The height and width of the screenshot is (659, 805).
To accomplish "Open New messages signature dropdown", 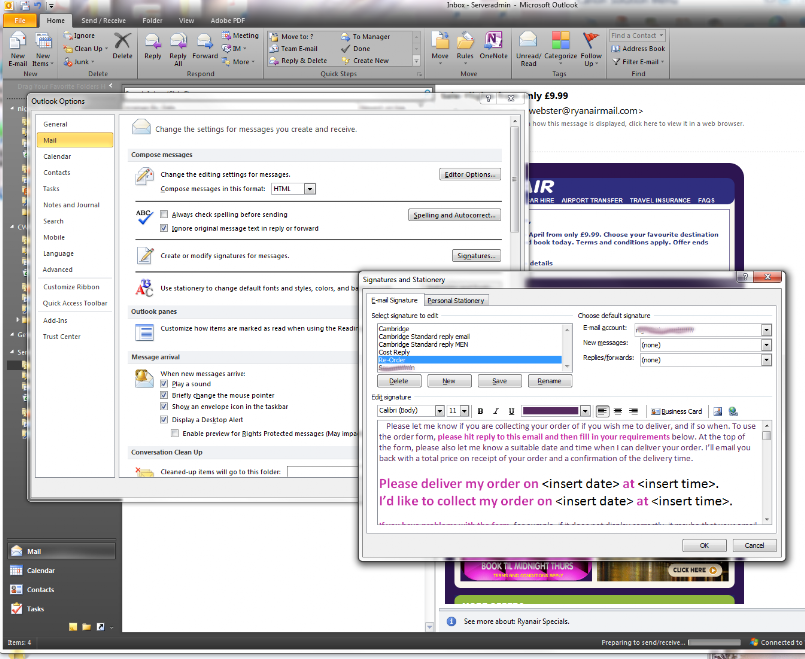I will [x=766, y=345].
